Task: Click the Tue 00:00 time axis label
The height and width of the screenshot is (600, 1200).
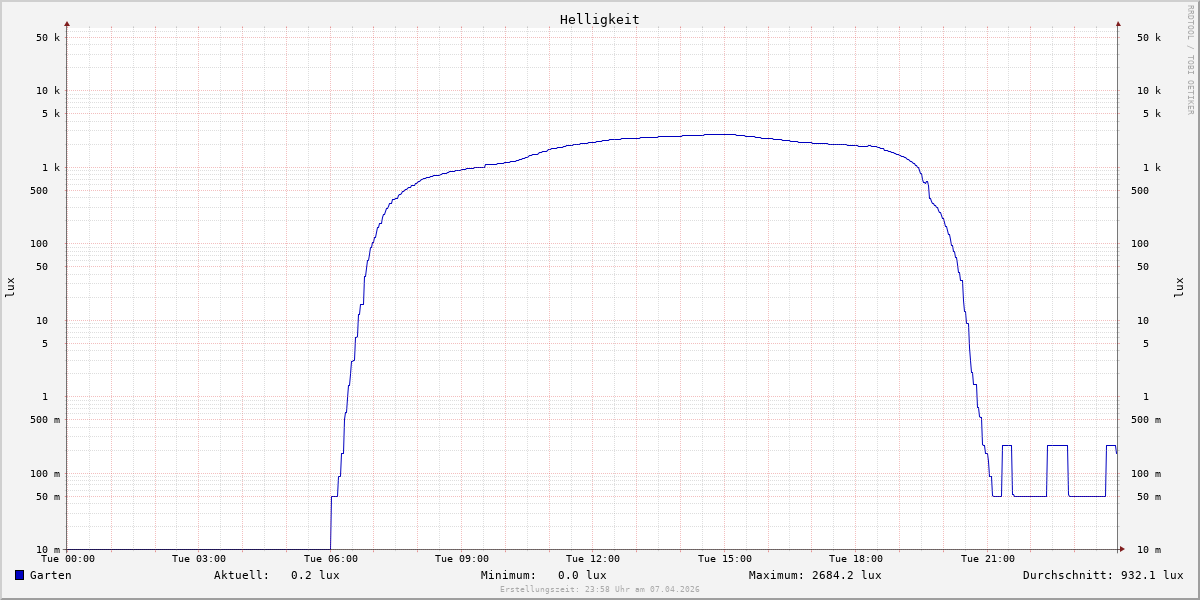Action: pyautogui.click(x=68, y=559)
